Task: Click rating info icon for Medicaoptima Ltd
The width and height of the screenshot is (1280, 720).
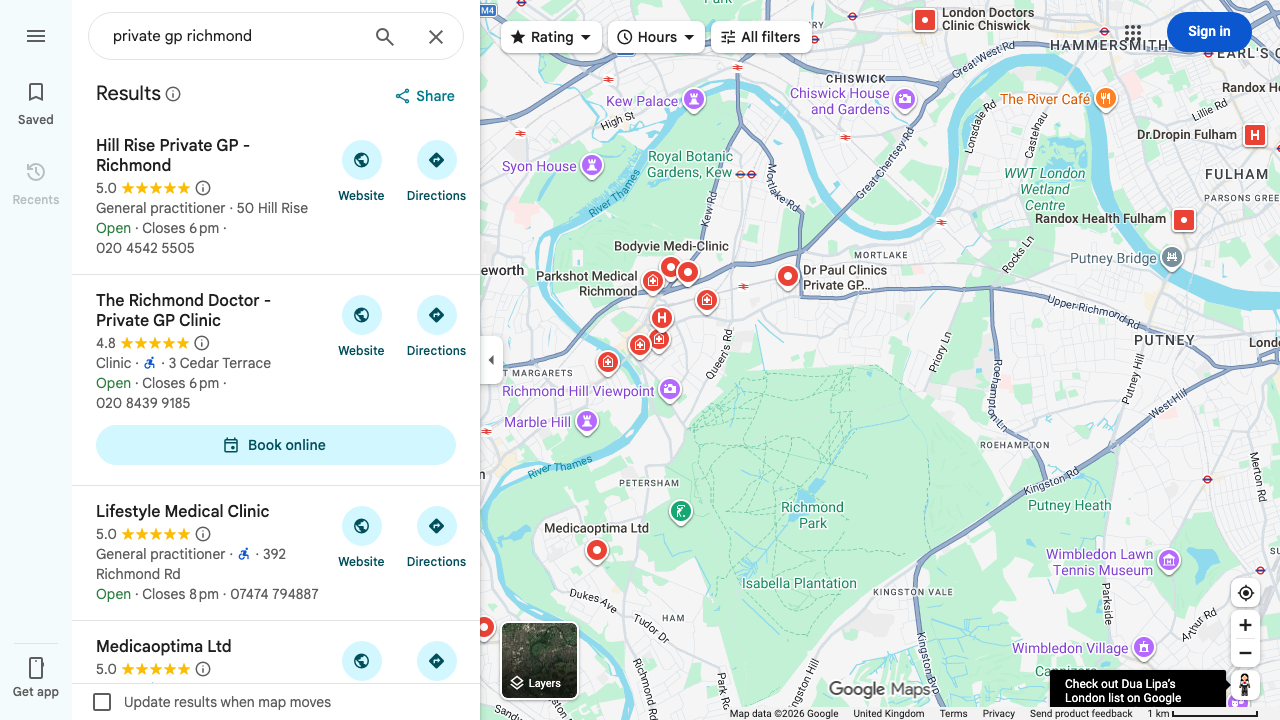Action: (x=203, y=669)
